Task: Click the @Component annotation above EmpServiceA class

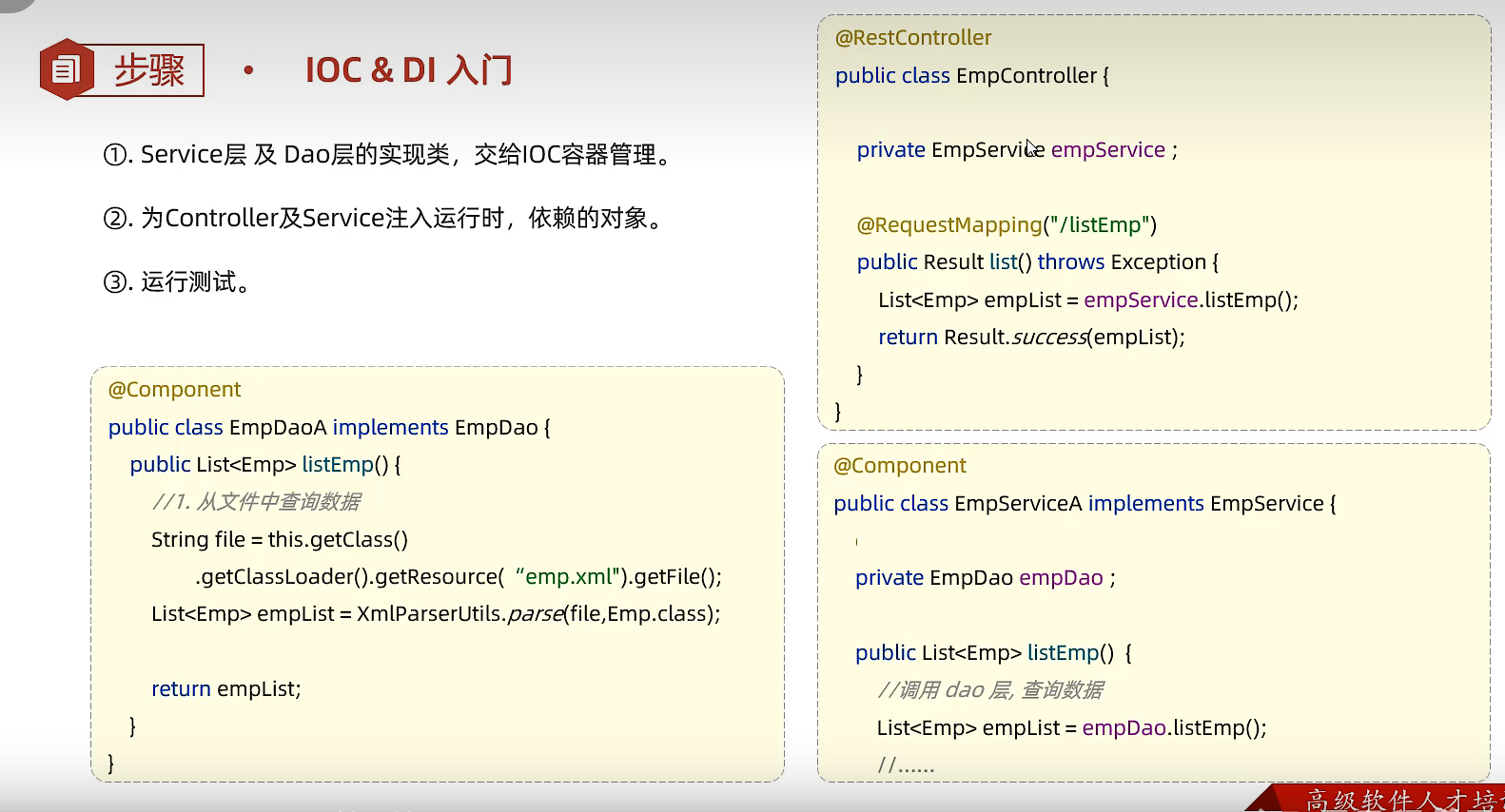Action: 900,466
